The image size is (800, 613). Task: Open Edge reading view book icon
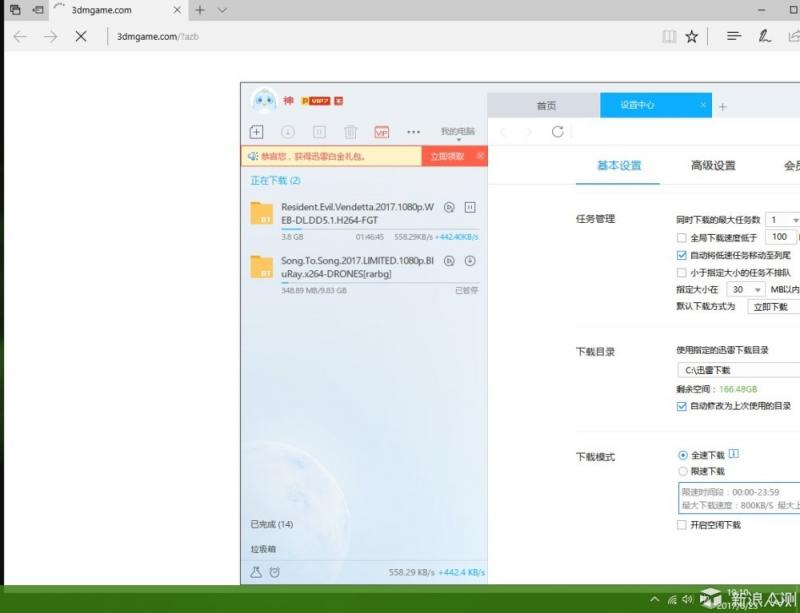pos(669,36)
